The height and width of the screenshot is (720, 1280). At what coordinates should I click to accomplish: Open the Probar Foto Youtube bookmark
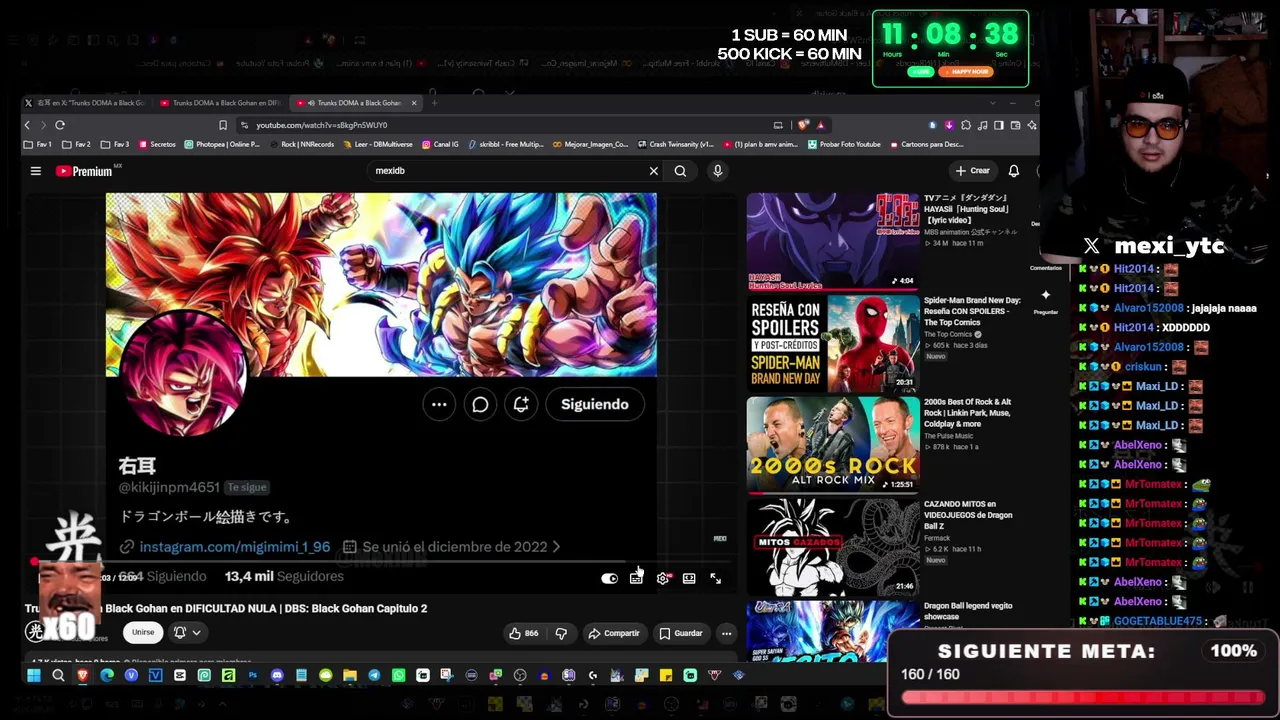tap(843, 145)
